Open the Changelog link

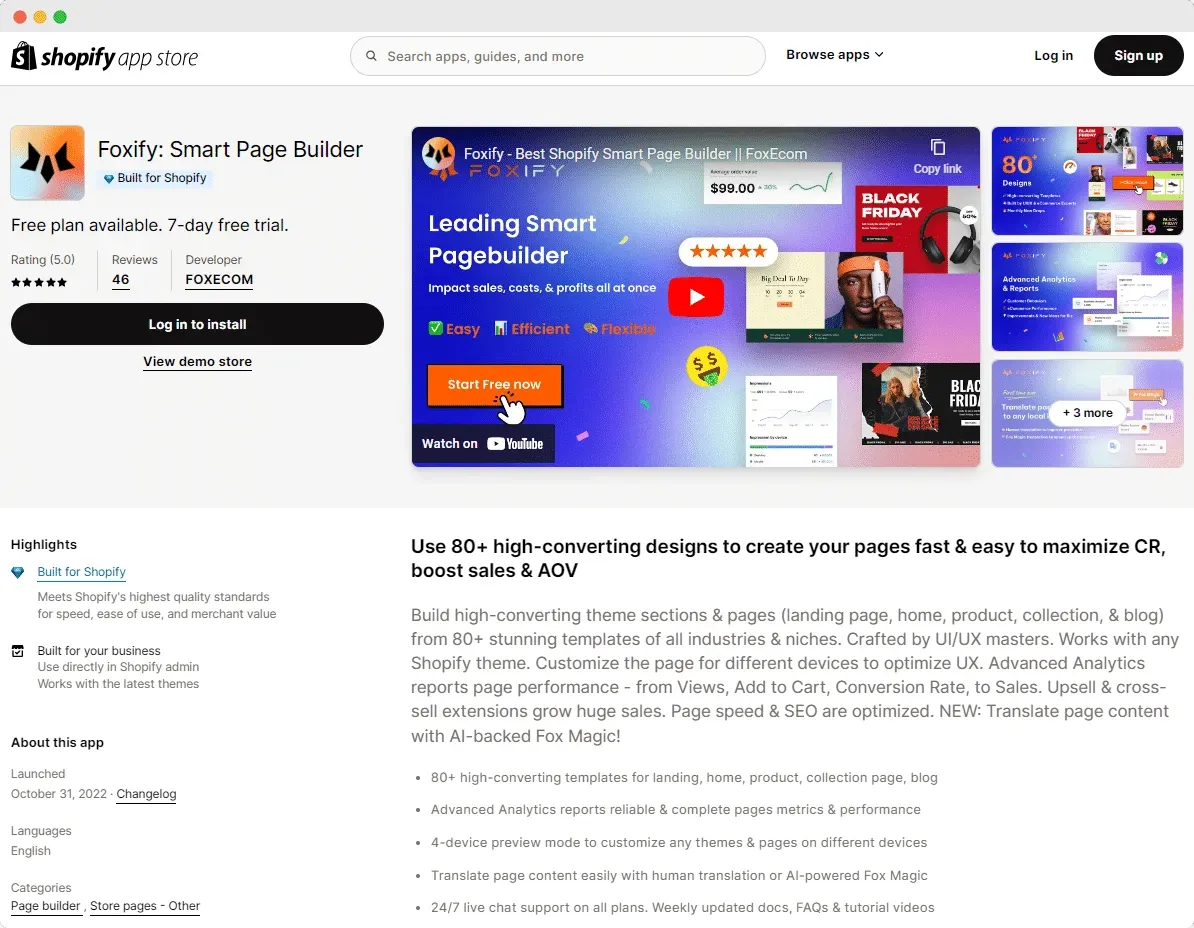[146, 794]
